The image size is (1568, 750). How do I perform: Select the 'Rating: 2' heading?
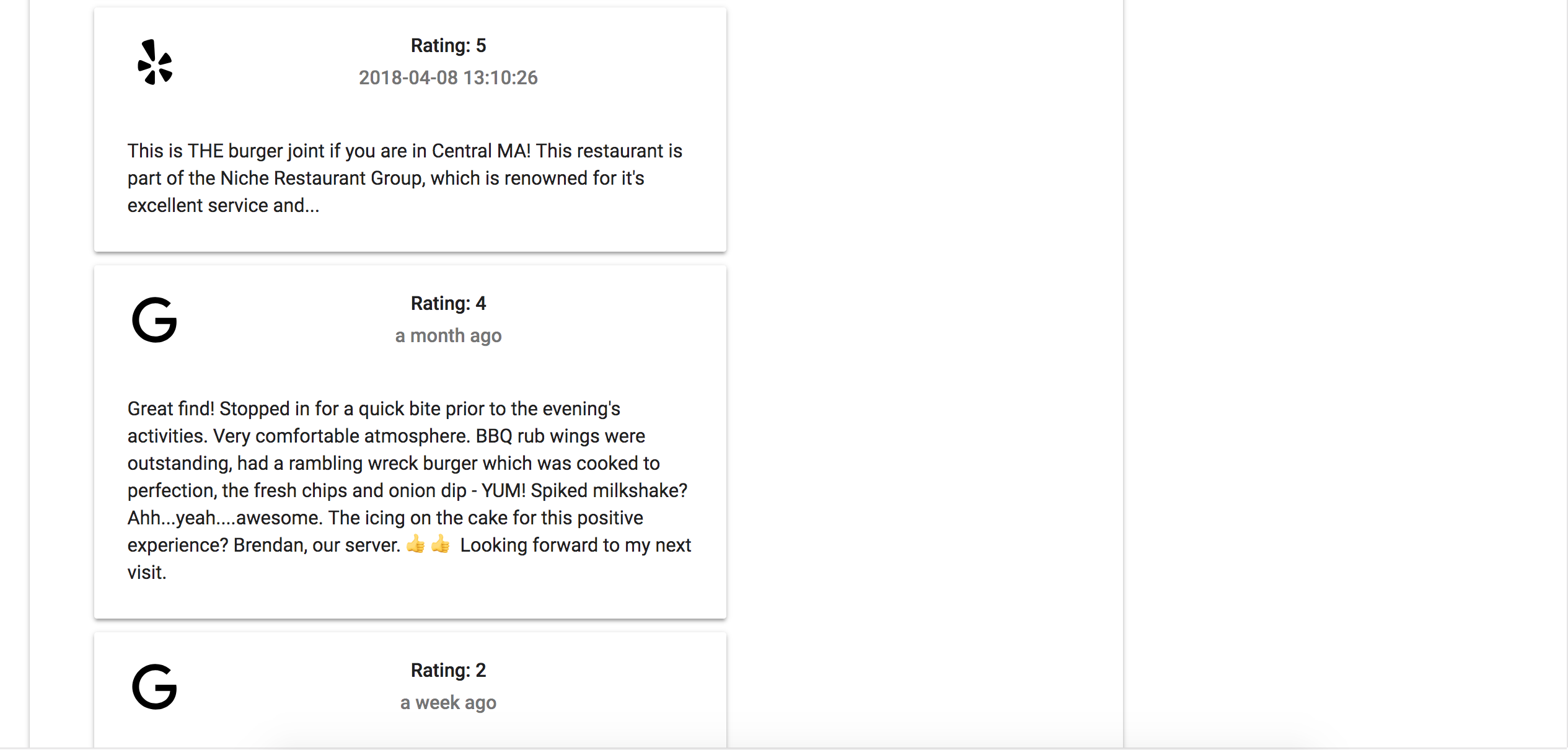pyautogui.click(x=448, y=670)
